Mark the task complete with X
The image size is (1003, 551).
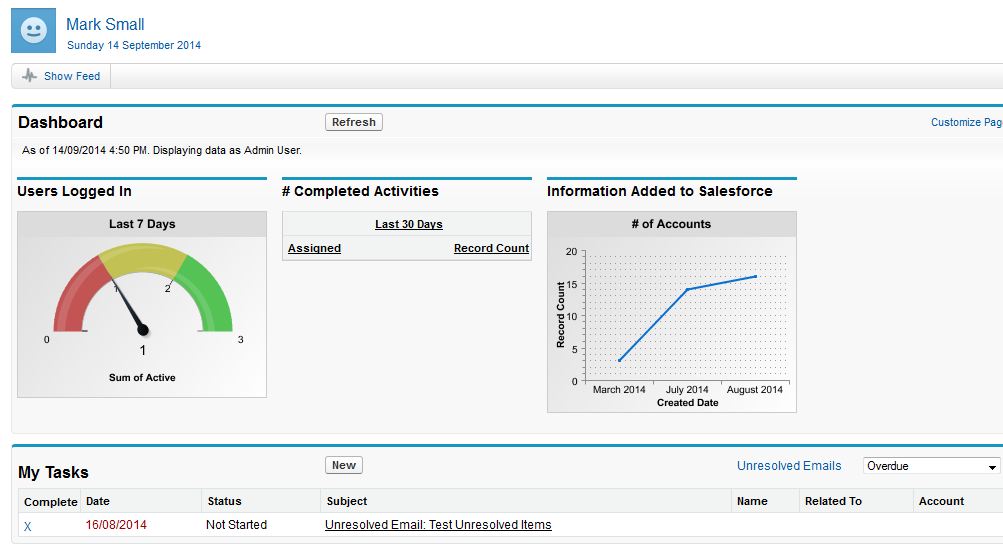[x=28, y=526]
